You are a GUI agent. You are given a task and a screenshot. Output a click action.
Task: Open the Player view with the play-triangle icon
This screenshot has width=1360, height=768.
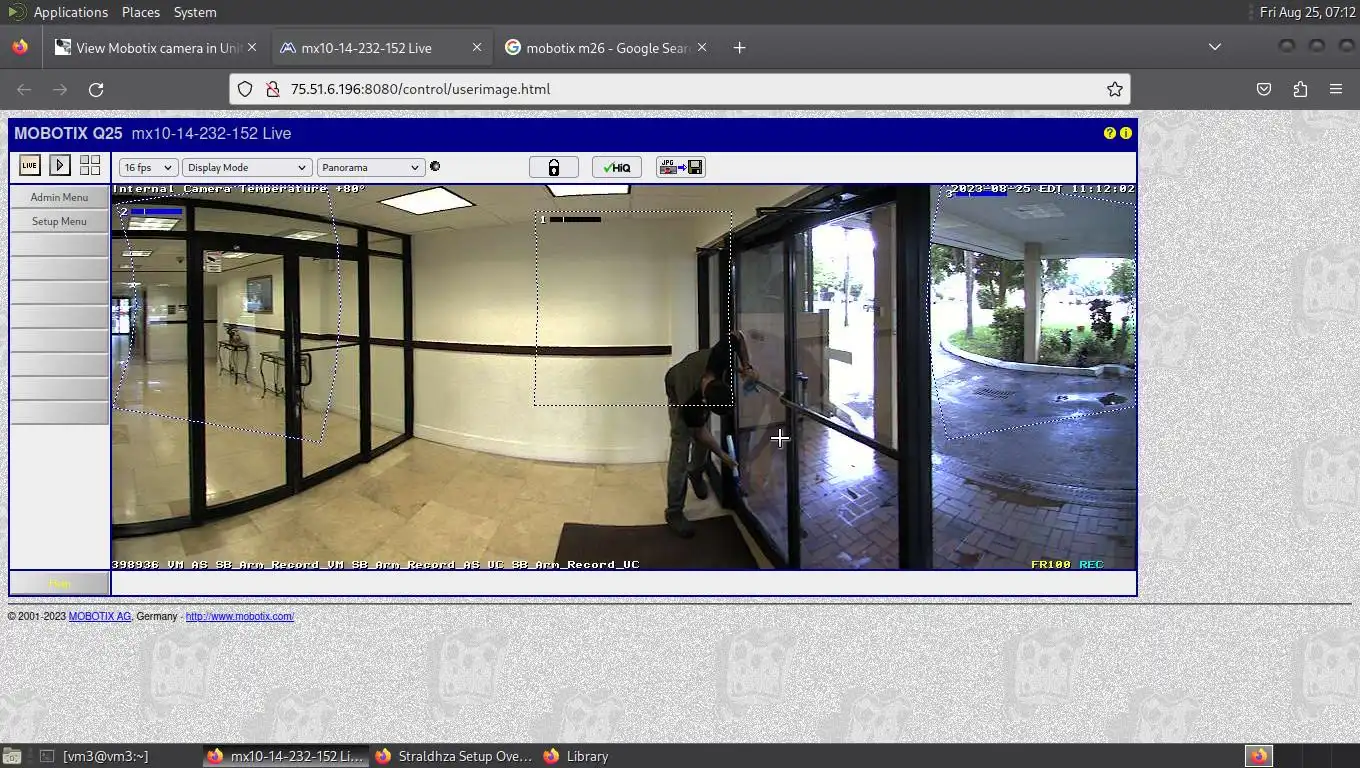[x=60, y=166]
